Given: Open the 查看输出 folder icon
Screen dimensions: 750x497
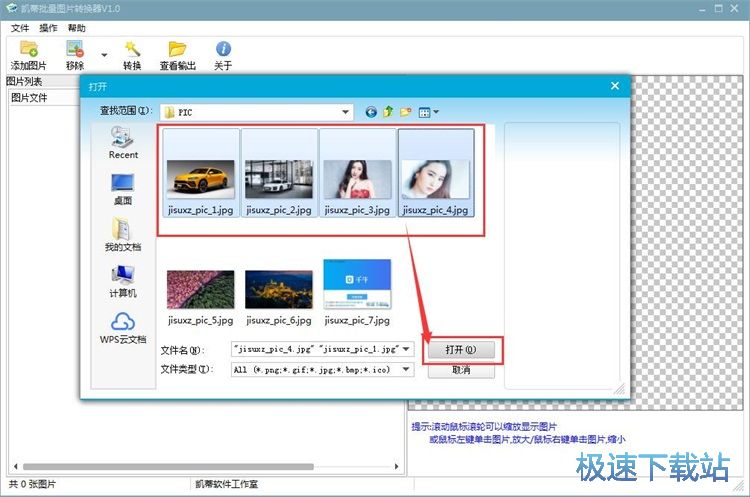Looking at the screenshot, I should pos(177,49).
